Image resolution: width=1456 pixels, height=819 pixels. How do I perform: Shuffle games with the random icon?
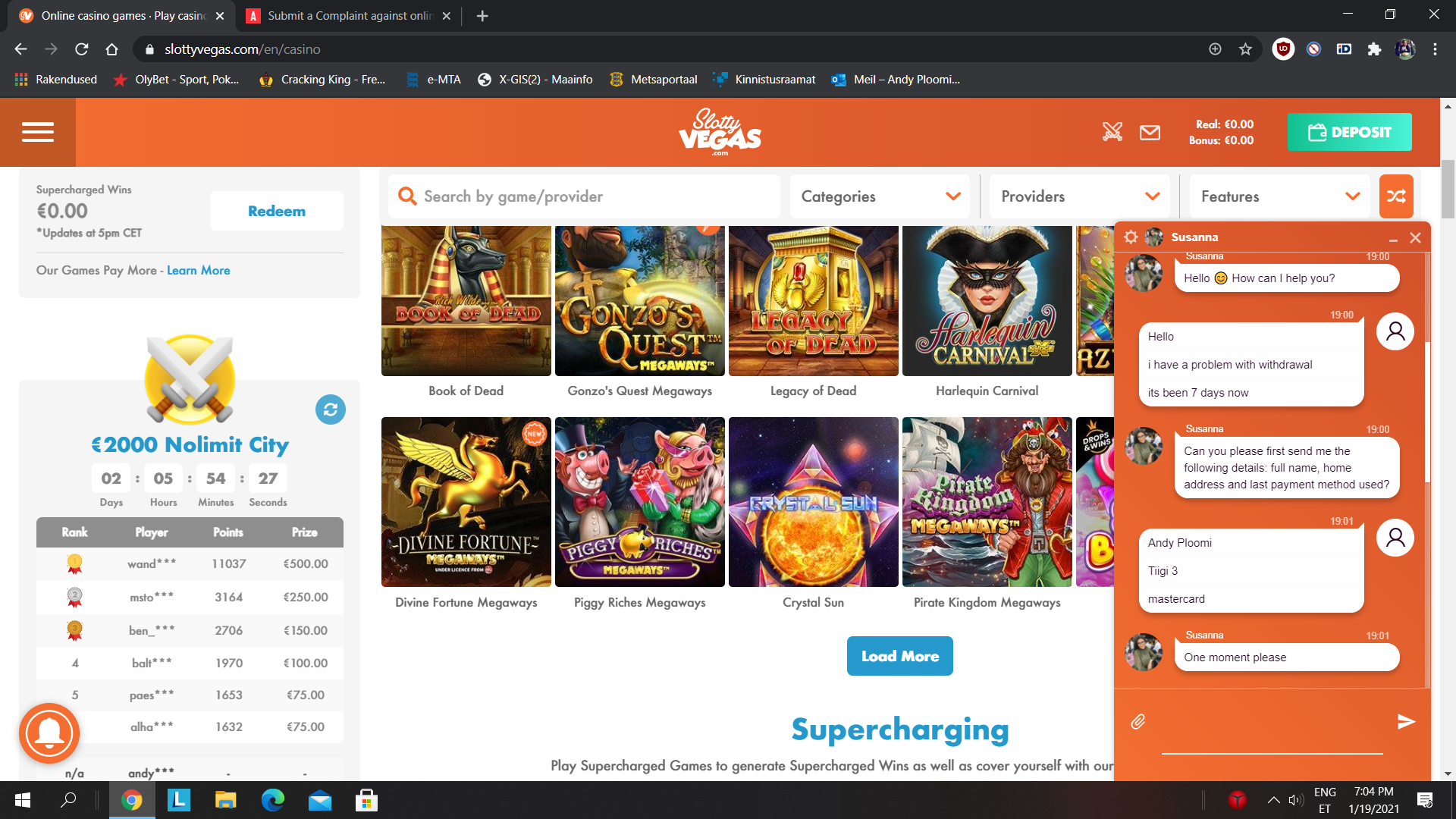click(1396, 196)
